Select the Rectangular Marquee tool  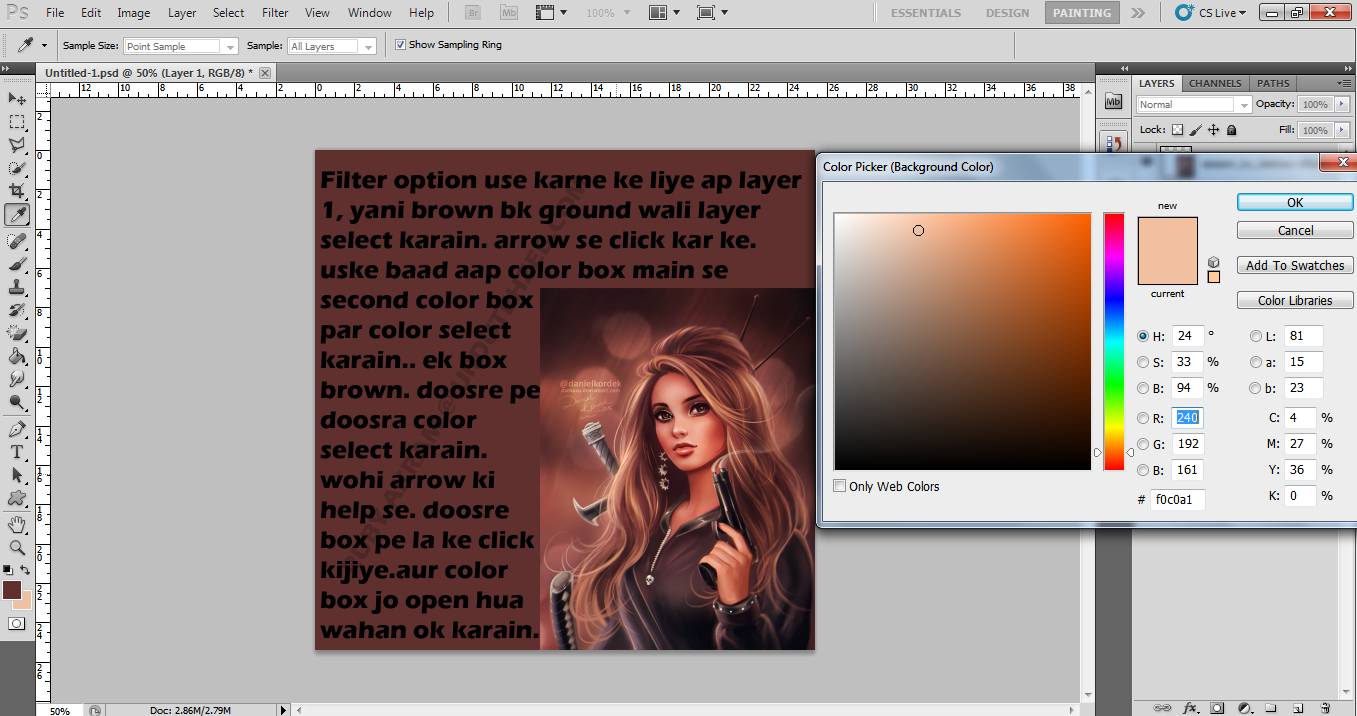[x=17, y=122]
